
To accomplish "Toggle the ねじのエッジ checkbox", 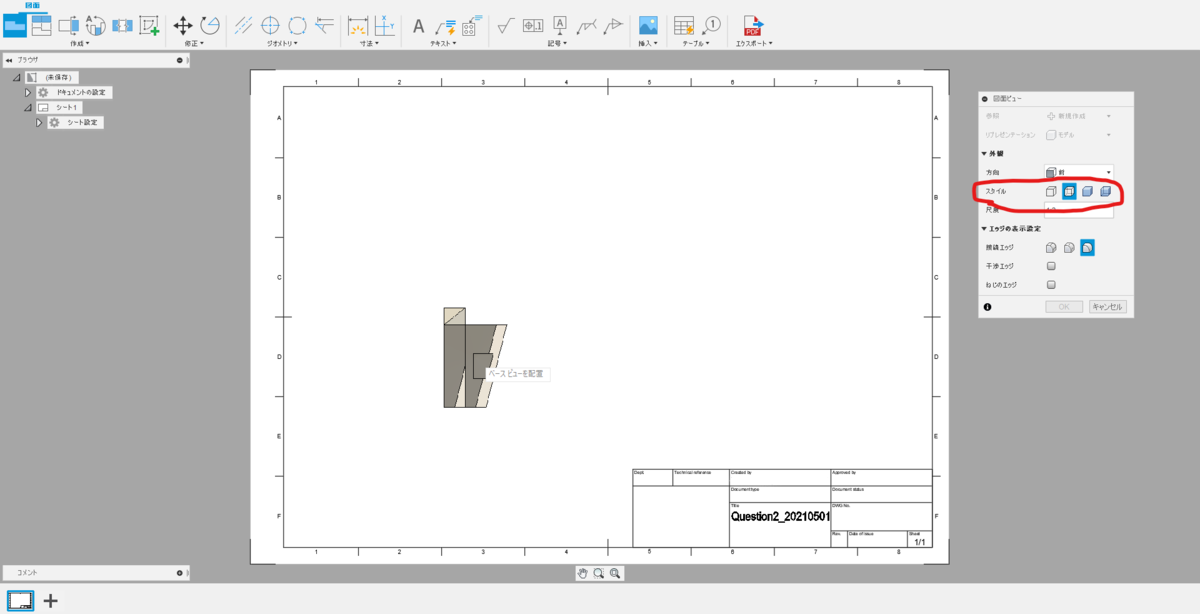I will tap(1050, 284).
